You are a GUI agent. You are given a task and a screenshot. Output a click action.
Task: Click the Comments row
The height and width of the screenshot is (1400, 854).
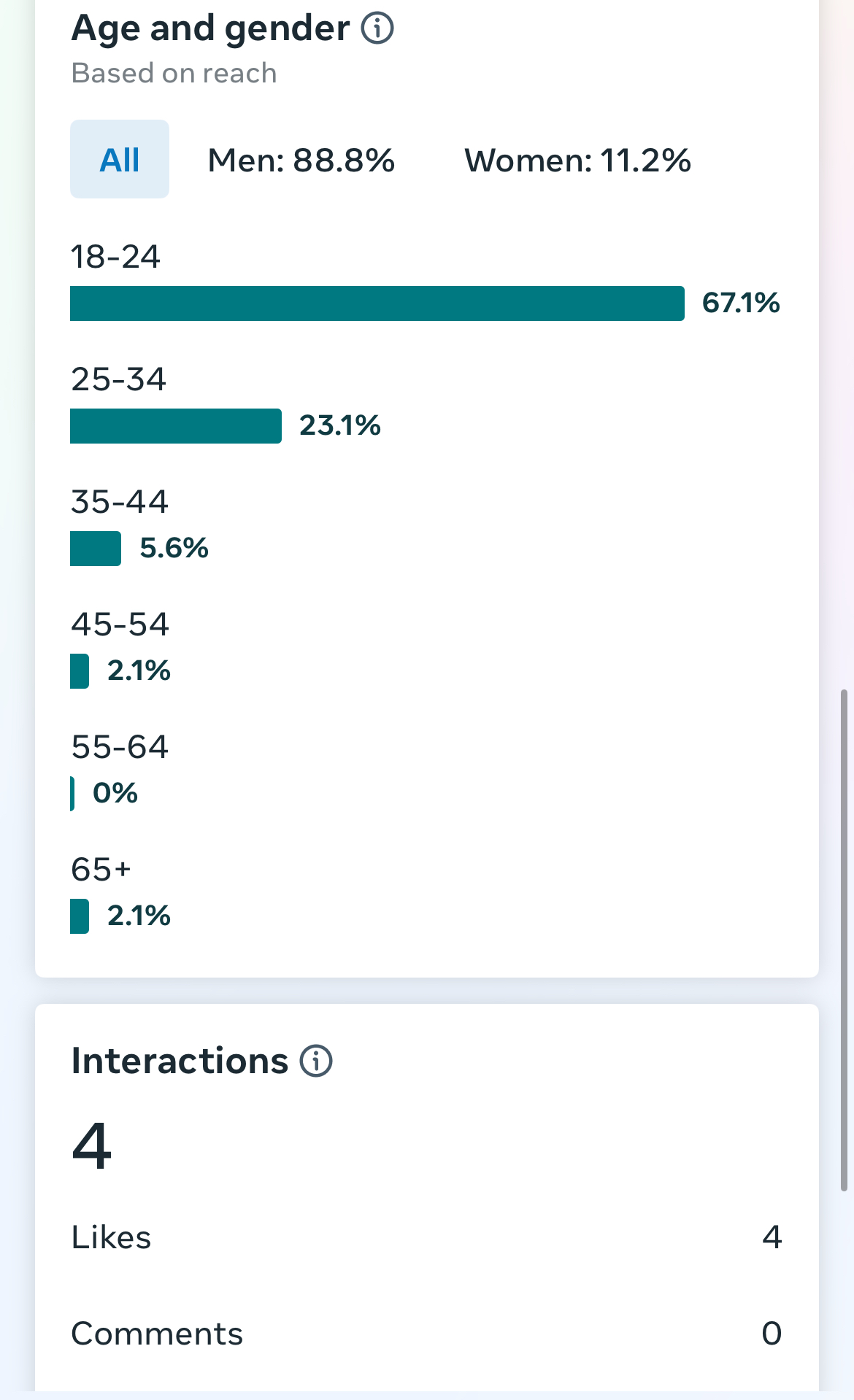point(426,1334)
